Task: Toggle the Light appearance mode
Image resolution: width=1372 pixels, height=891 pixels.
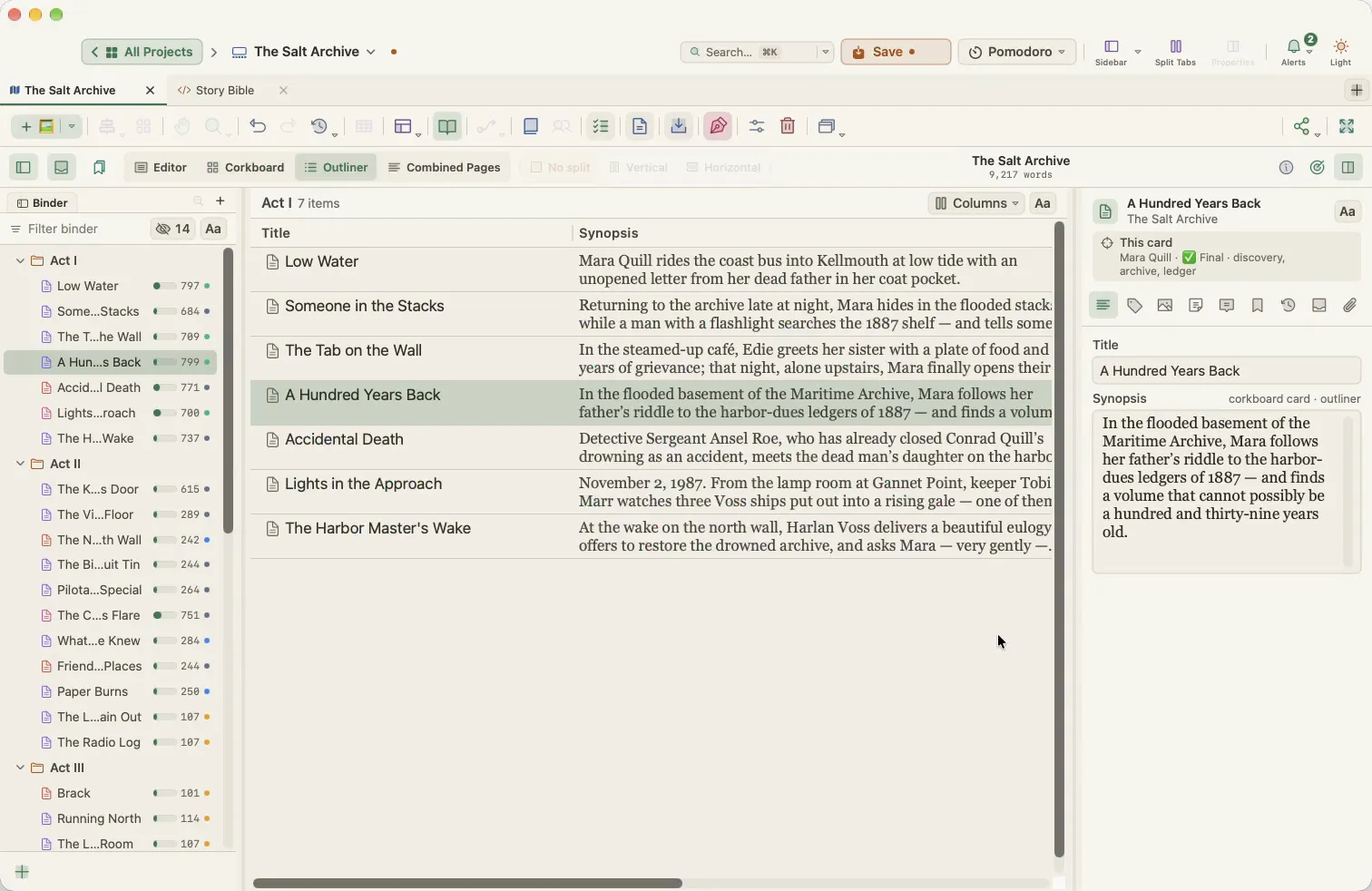Action: point(1341,52)
